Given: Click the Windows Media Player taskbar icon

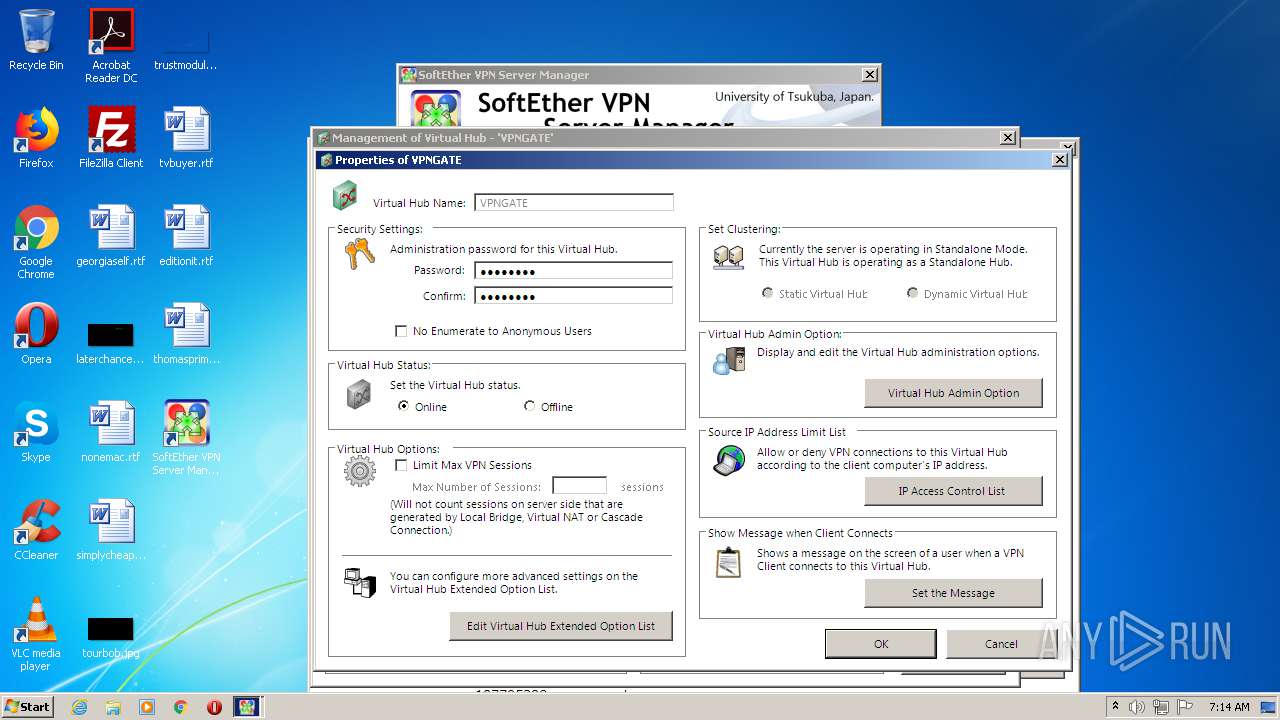Looking at the screenshot, I should pyautogui.click(x=147, y=707).
